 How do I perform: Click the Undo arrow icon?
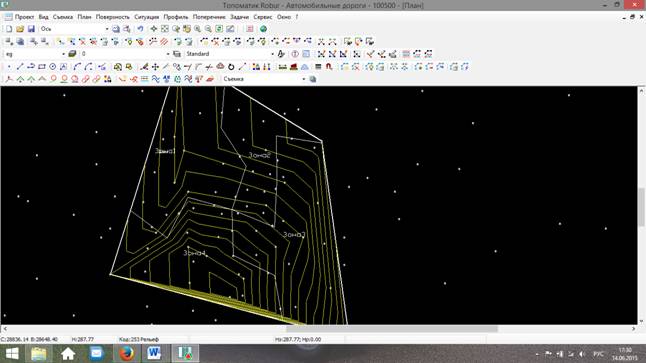140,29
